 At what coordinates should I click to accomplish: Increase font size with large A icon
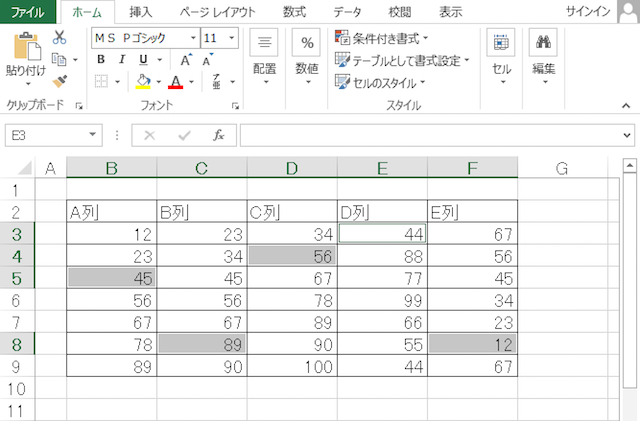(x=186, y=60)
